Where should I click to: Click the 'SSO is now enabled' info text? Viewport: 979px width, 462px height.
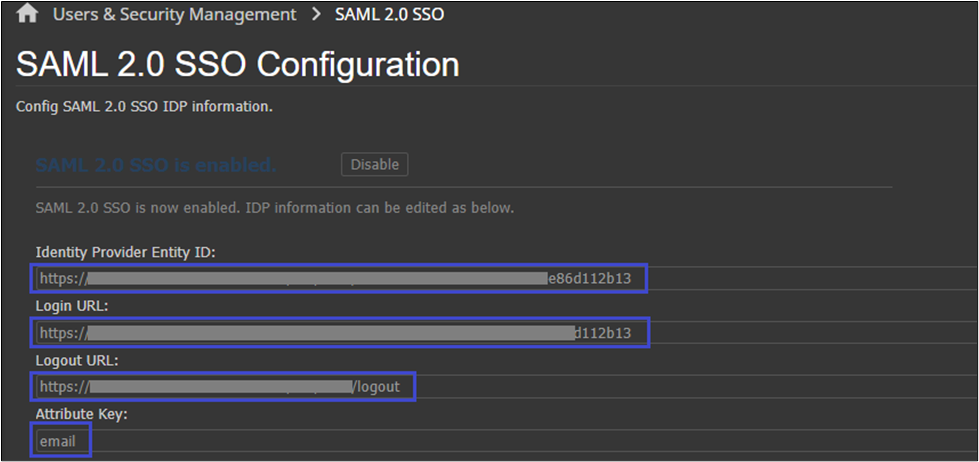(274, 208)
